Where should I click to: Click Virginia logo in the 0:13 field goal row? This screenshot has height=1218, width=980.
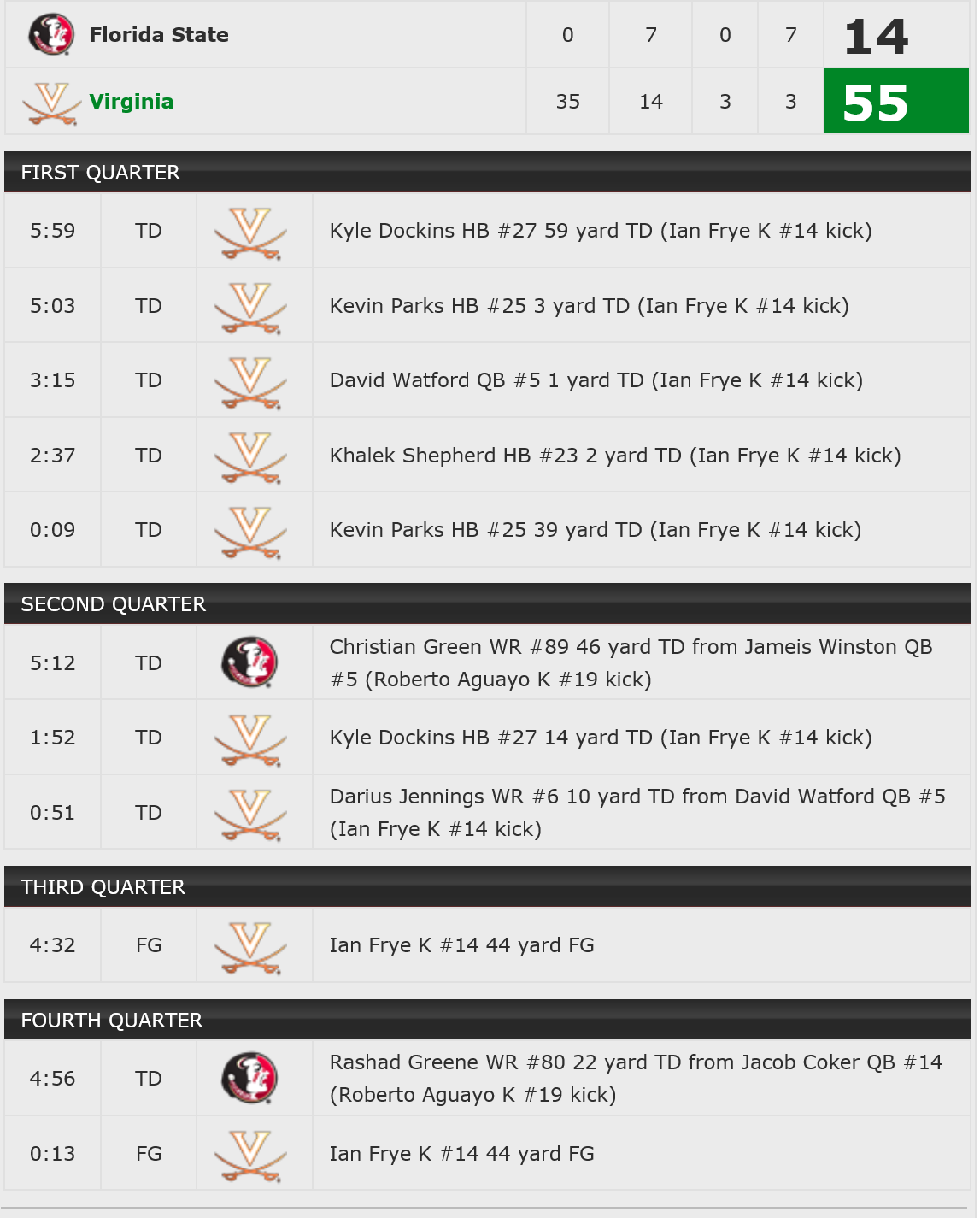(x=250, y=1156)
